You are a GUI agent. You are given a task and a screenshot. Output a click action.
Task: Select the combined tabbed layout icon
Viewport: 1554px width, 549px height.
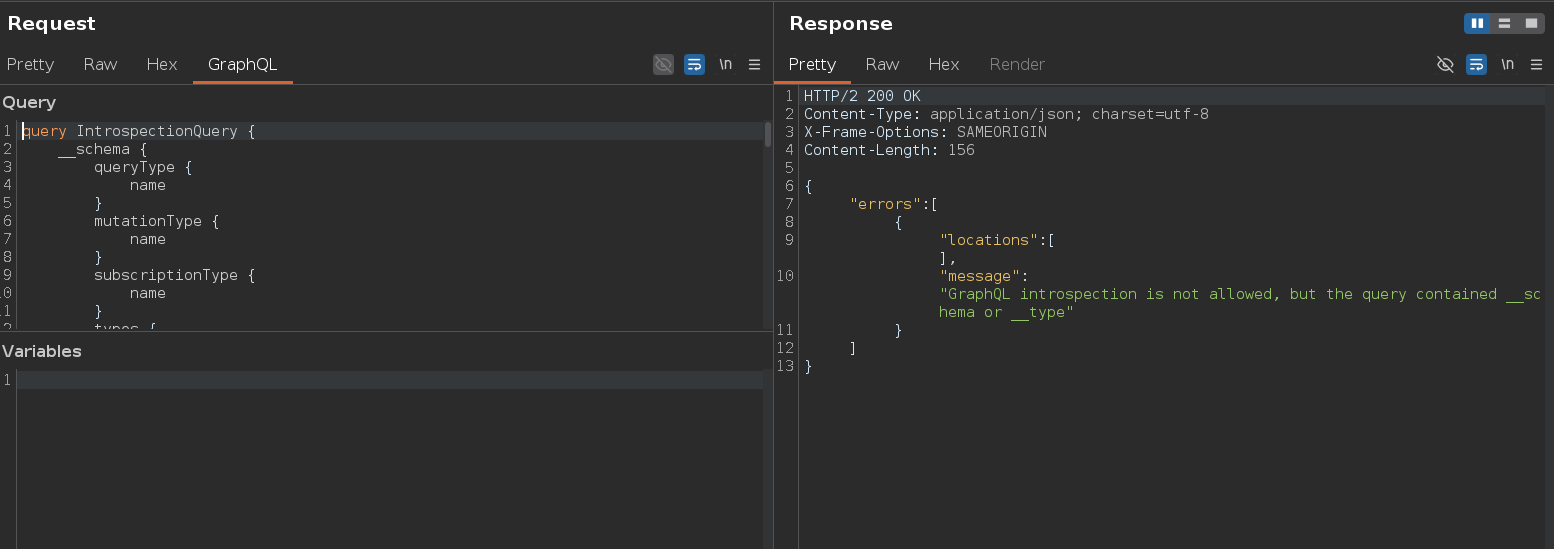point(1531,23)
